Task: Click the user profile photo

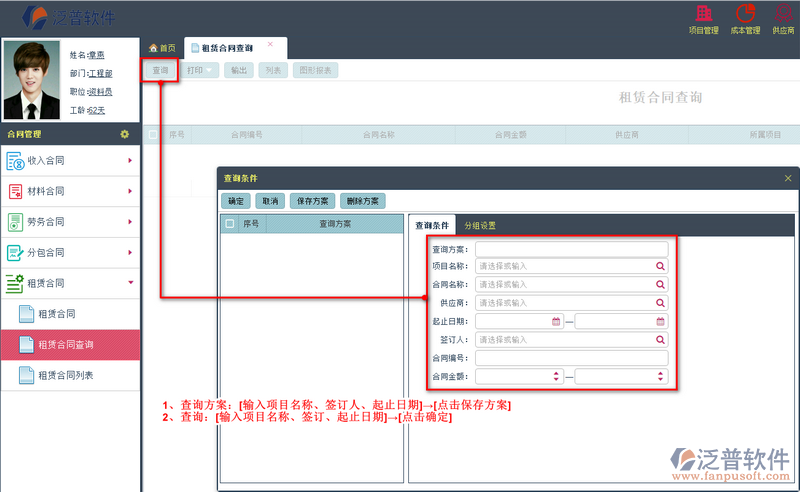Action: tap(32, 81)
